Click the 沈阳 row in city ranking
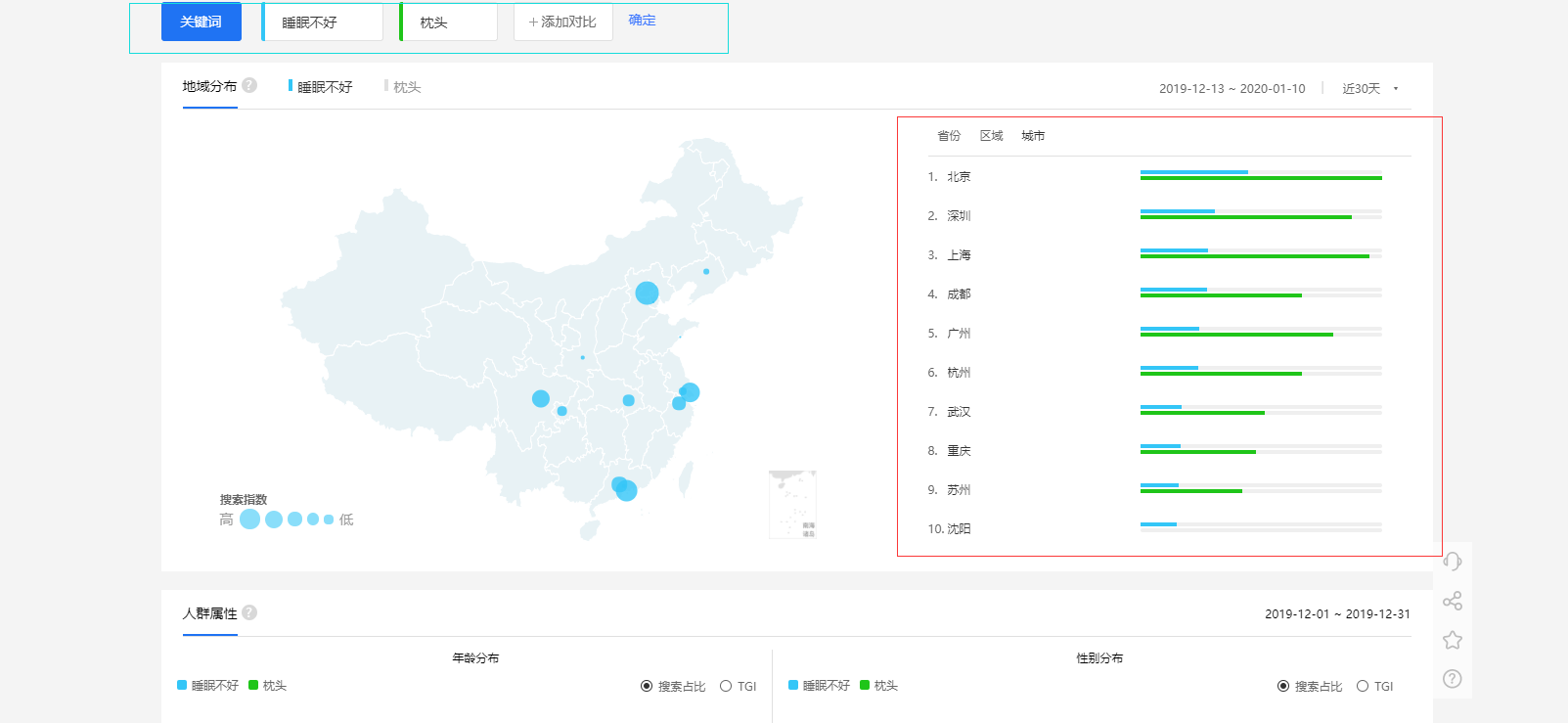1568x723 pixels. [x=1169, y=529]
